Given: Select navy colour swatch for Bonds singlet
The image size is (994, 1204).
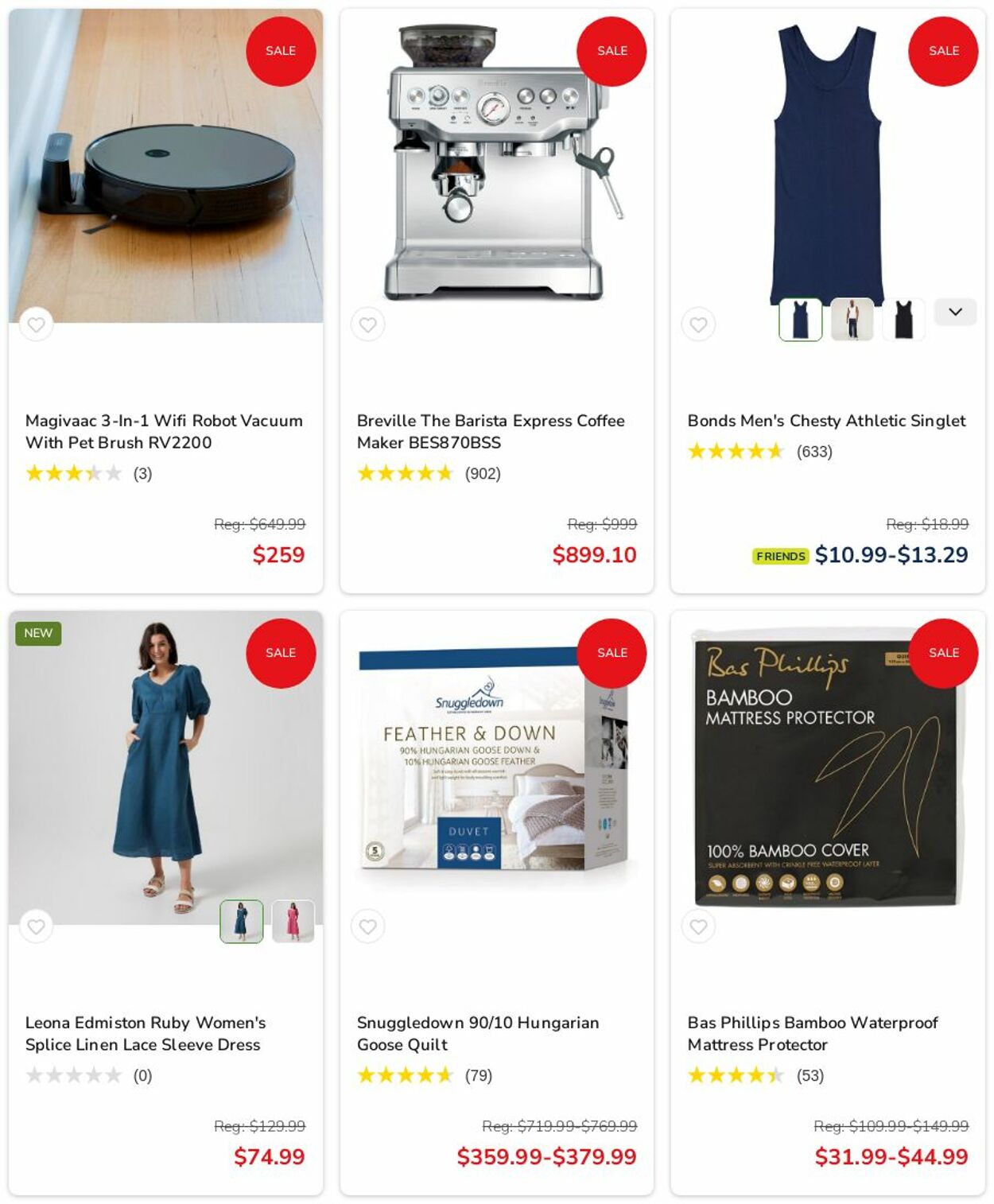Looking at the screenshot, I should tap(800, 320).
